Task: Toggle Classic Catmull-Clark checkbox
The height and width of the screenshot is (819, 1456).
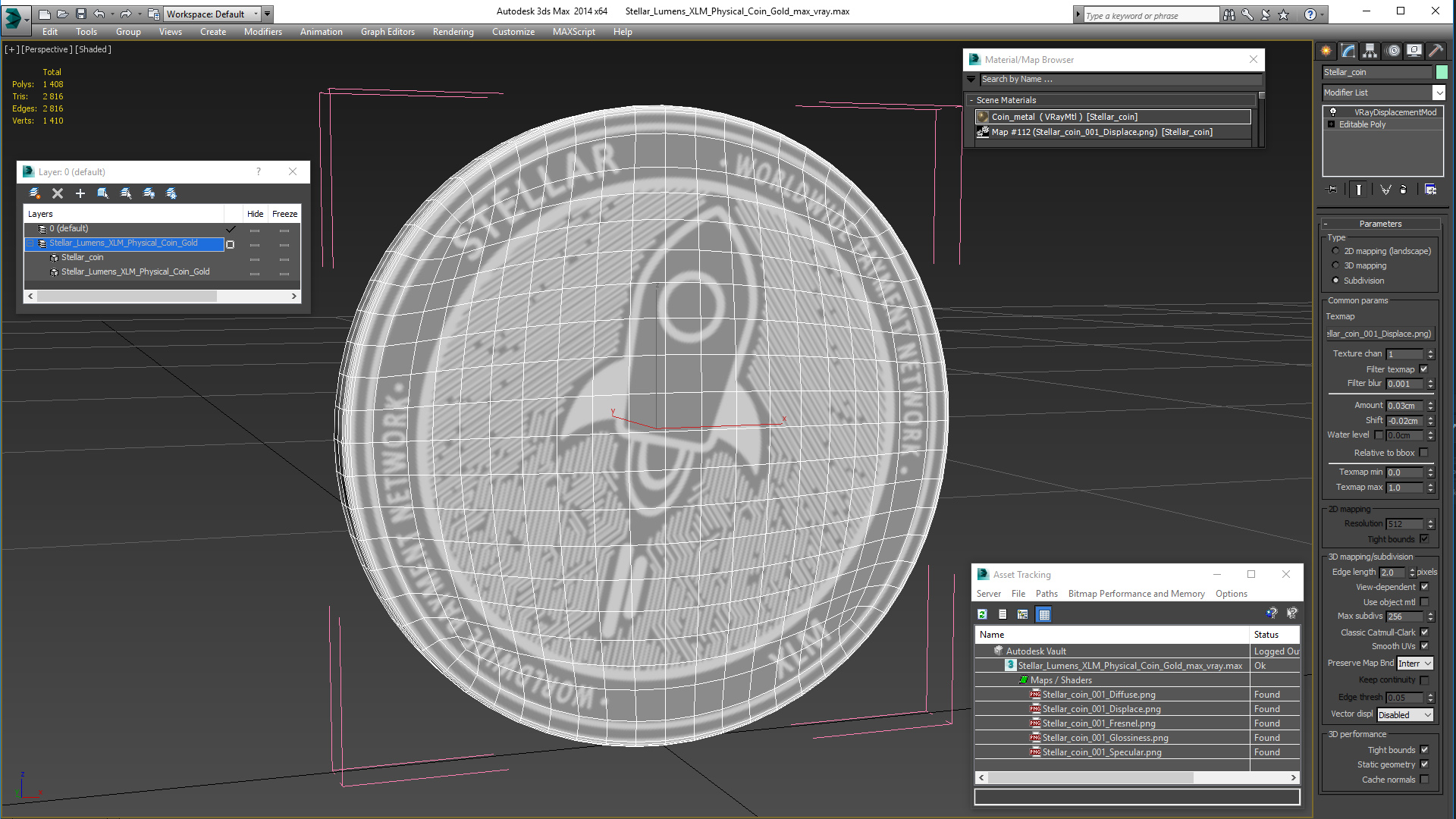Action: point(1424,632)
